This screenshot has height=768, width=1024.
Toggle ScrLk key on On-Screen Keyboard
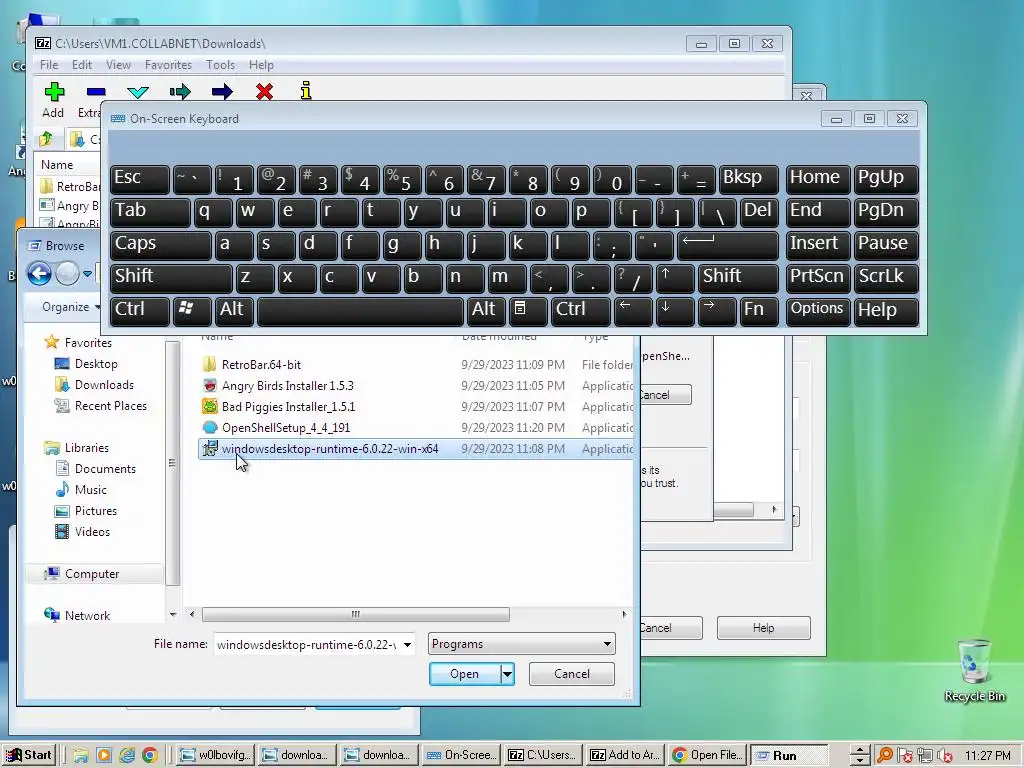click(886, 277)
